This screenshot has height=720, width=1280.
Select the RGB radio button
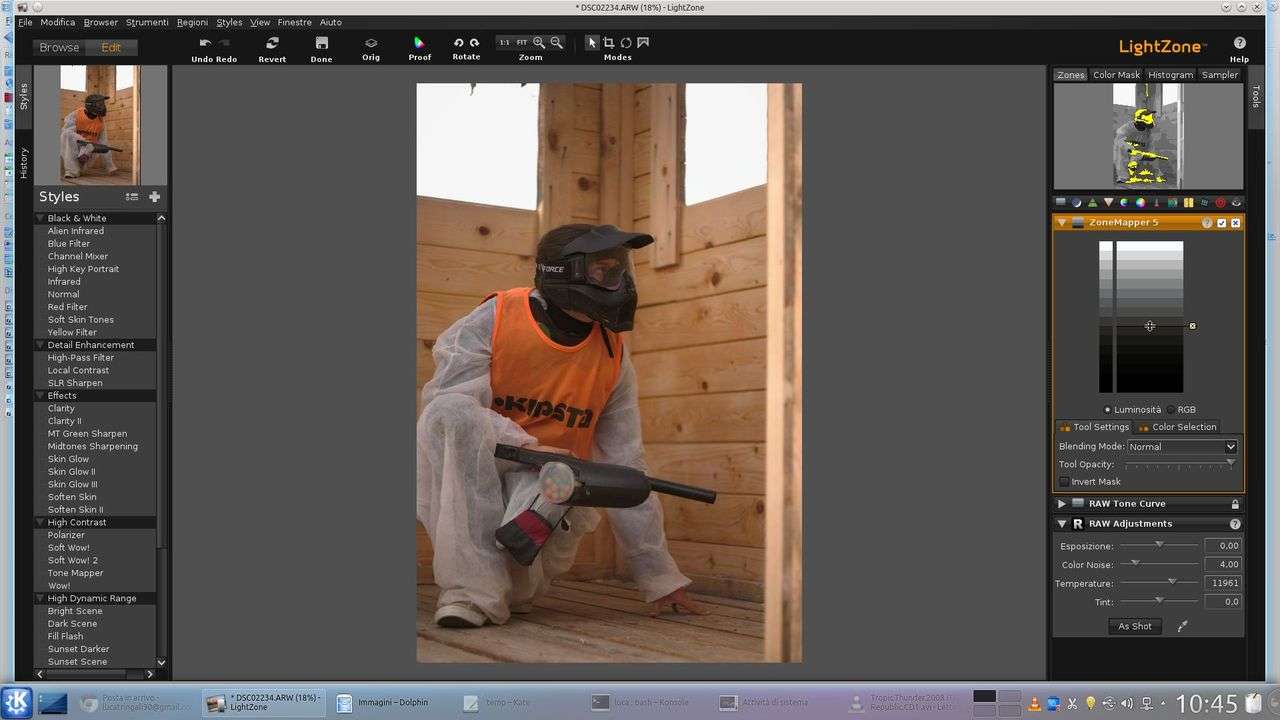pos(1171,410)
